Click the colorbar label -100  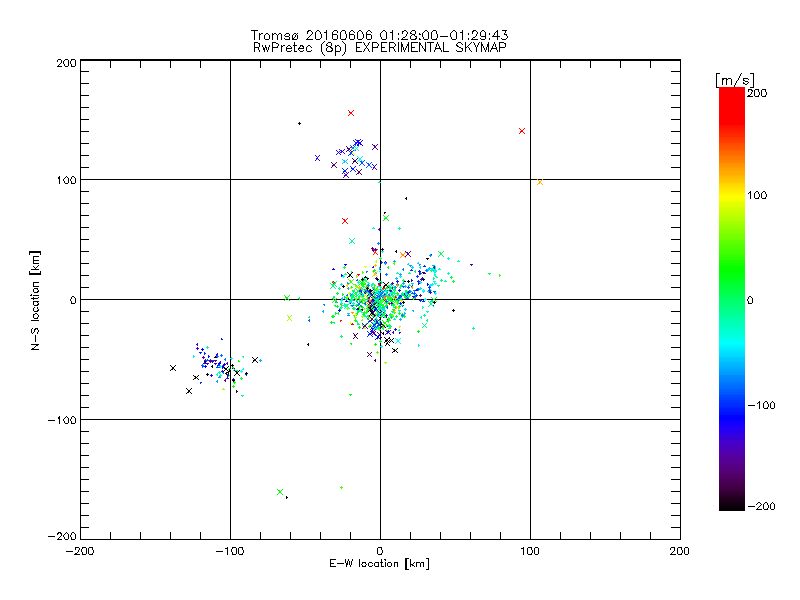pos(762,405)
